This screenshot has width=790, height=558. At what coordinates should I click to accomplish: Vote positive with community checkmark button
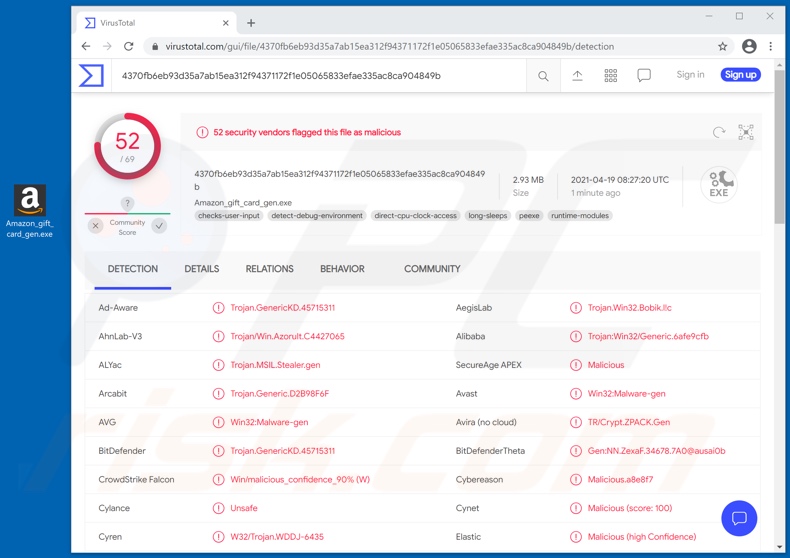coord(159,226)
